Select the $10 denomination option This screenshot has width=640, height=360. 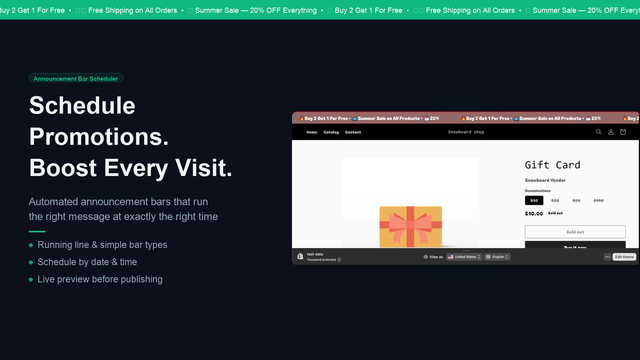coord(534,200)
